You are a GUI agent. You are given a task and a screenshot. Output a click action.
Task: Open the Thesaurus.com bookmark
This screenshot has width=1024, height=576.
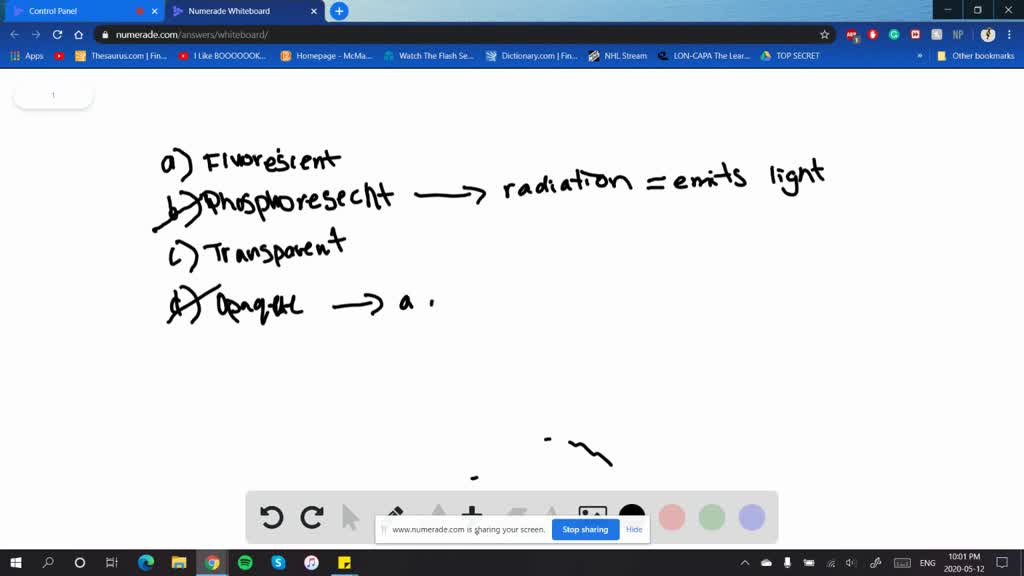(121, 56)
